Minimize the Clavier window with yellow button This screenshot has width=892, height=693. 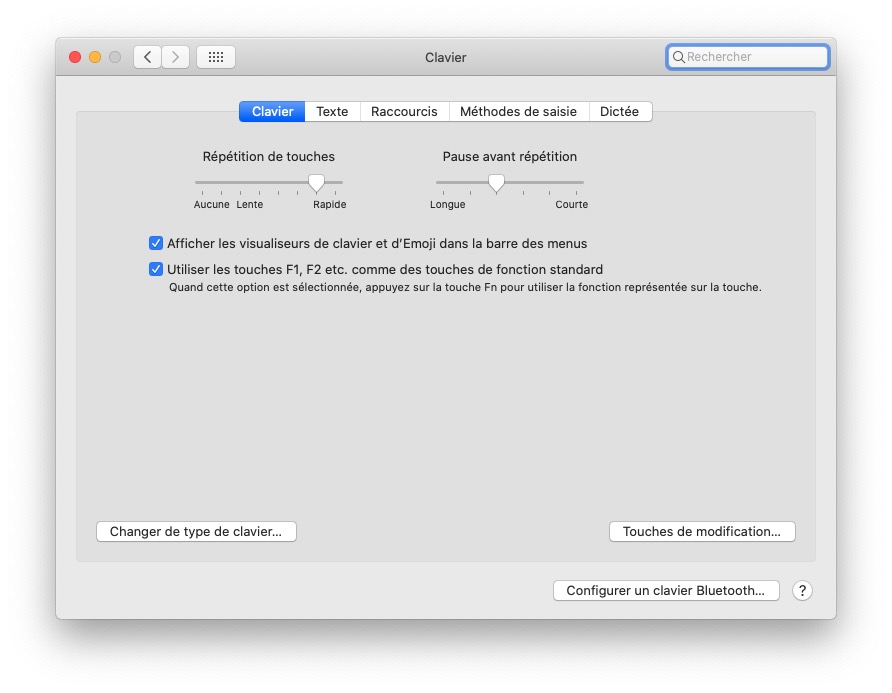[x=95, y=57]
